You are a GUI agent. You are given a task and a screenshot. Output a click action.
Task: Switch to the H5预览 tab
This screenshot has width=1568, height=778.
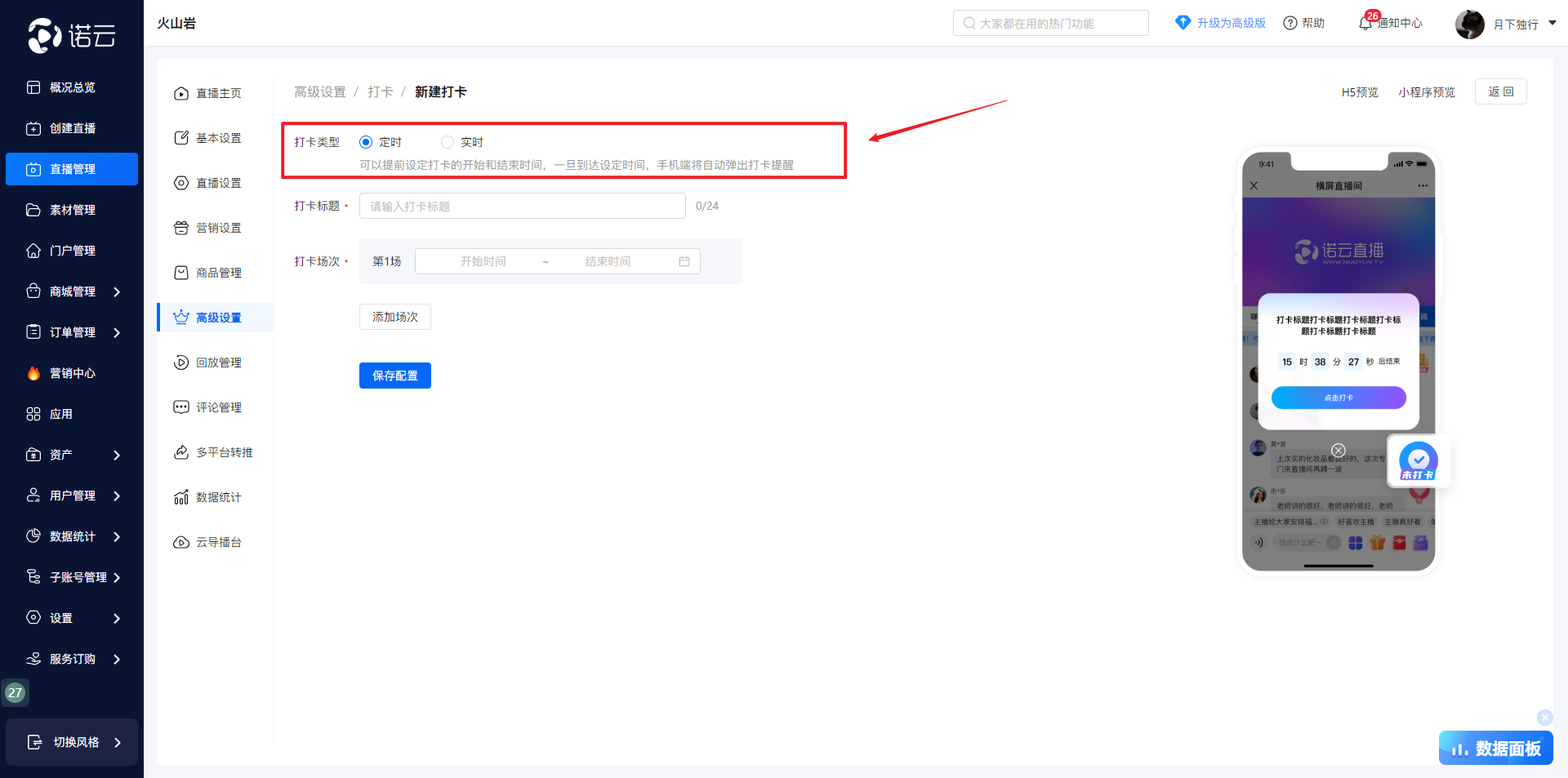(1359, 92)
